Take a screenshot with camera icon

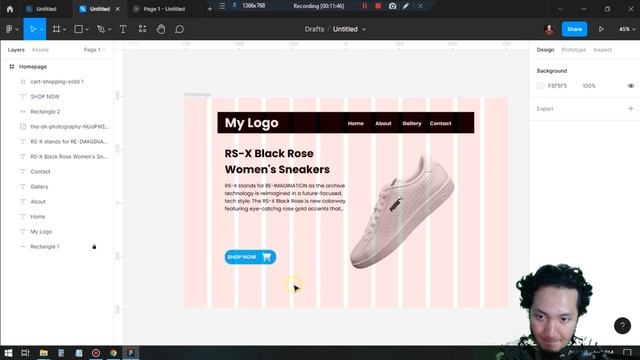coord(392,6)
